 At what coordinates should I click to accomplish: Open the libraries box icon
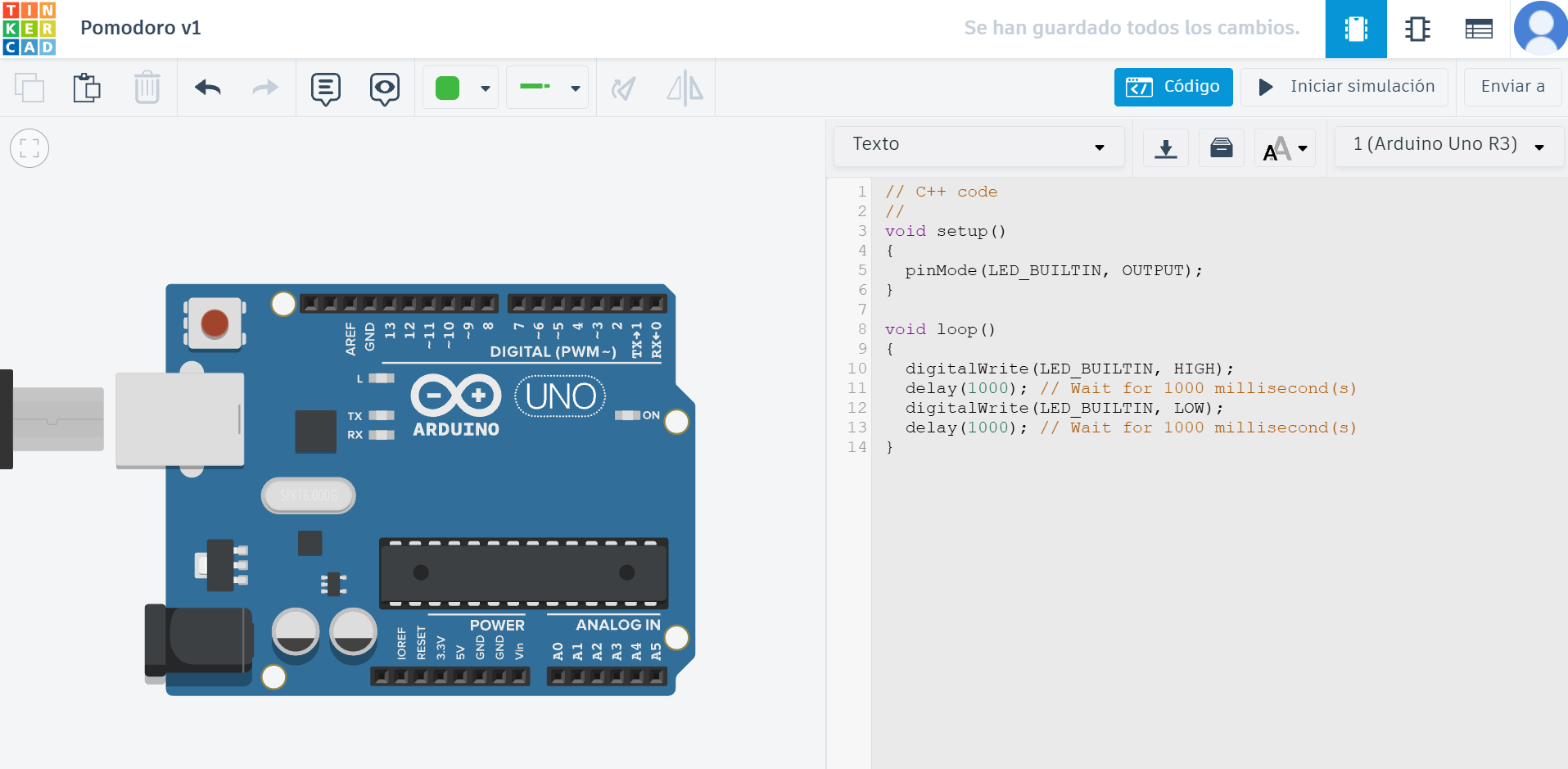[x=1221, y=148]
